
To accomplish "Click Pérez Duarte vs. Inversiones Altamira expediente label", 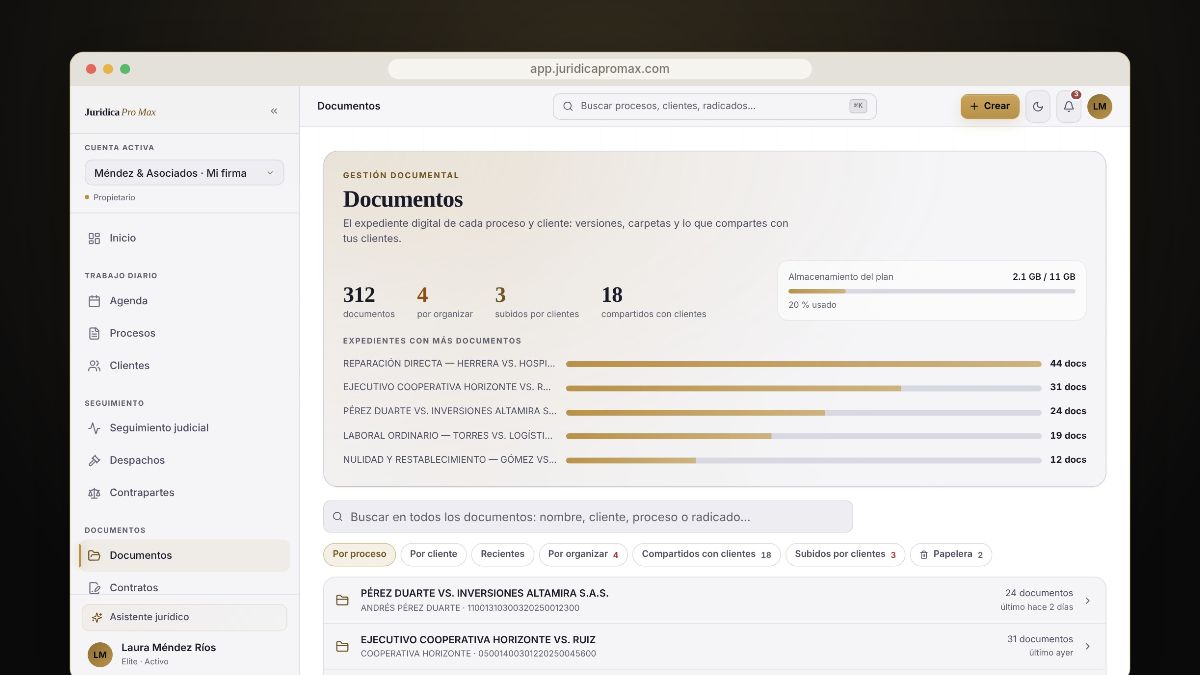I will (450, 411).
